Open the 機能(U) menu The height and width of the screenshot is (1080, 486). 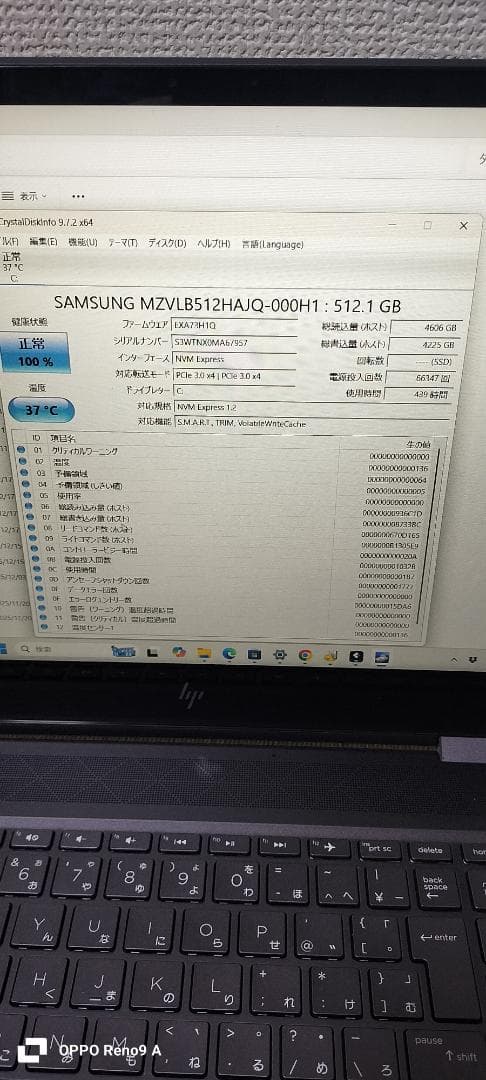pos(83,242)
